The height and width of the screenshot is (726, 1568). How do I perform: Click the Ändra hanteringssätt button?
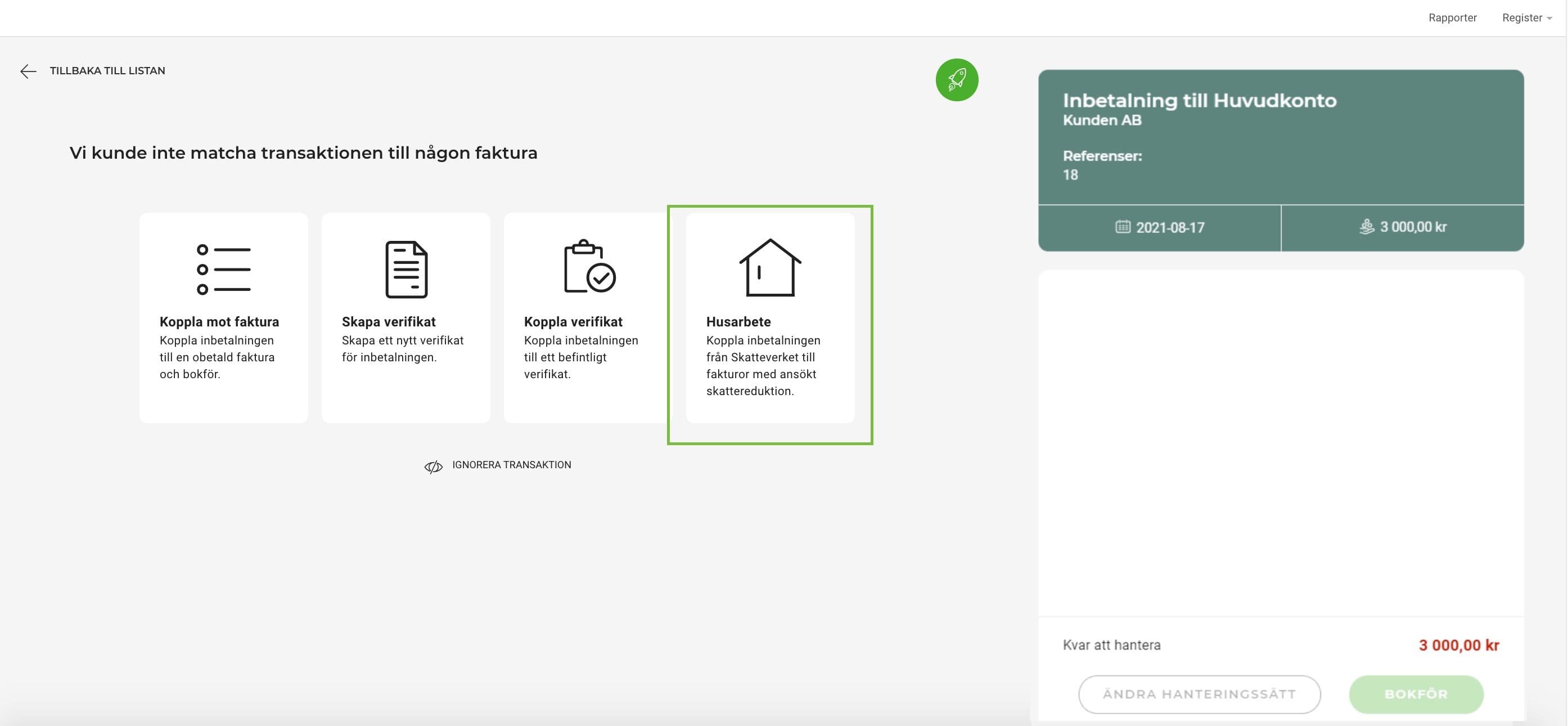tap(1199, 694)
